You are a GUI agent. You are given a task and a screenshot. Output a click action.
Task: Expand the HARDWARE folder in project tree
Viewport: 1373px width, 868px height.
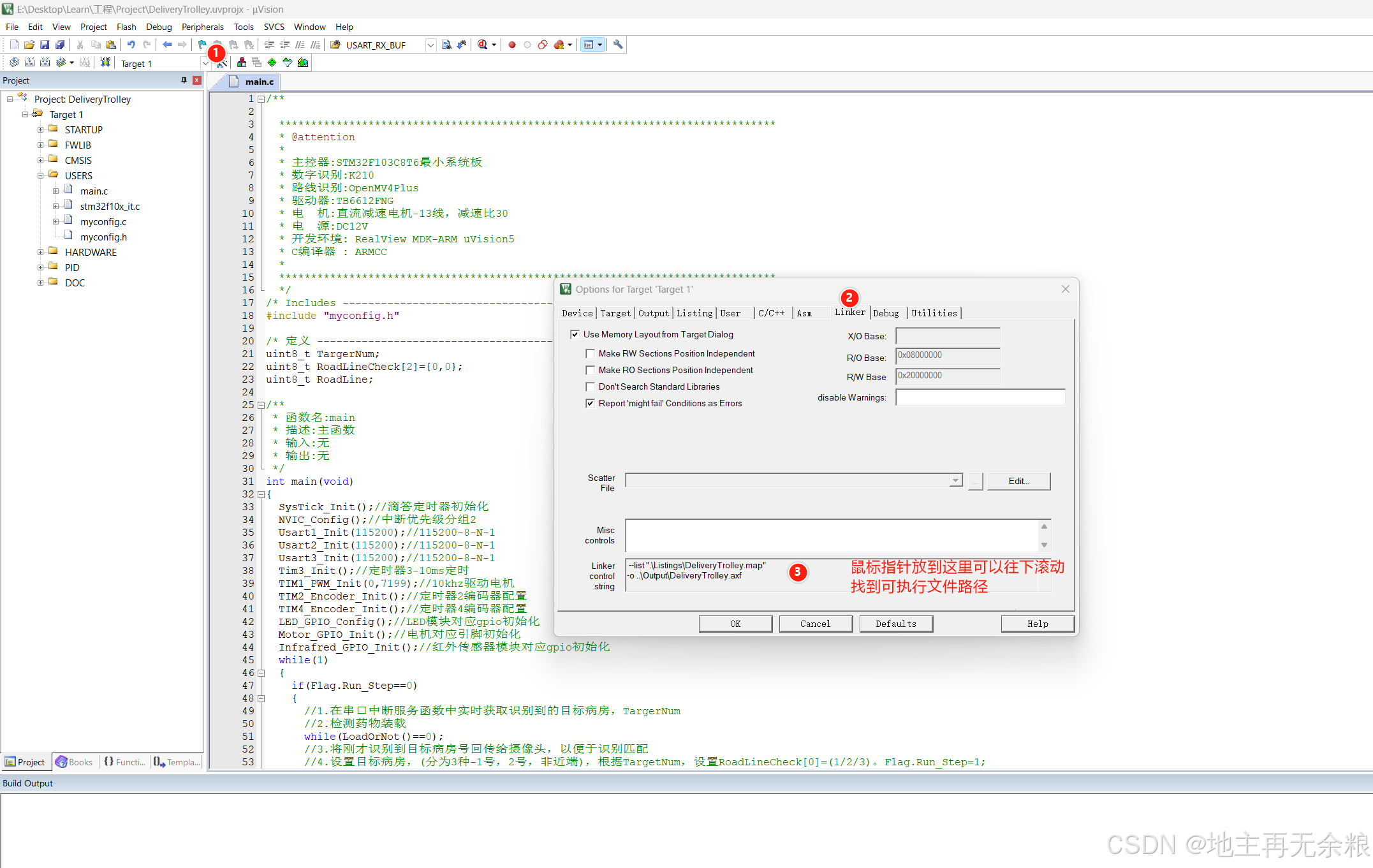41,253
